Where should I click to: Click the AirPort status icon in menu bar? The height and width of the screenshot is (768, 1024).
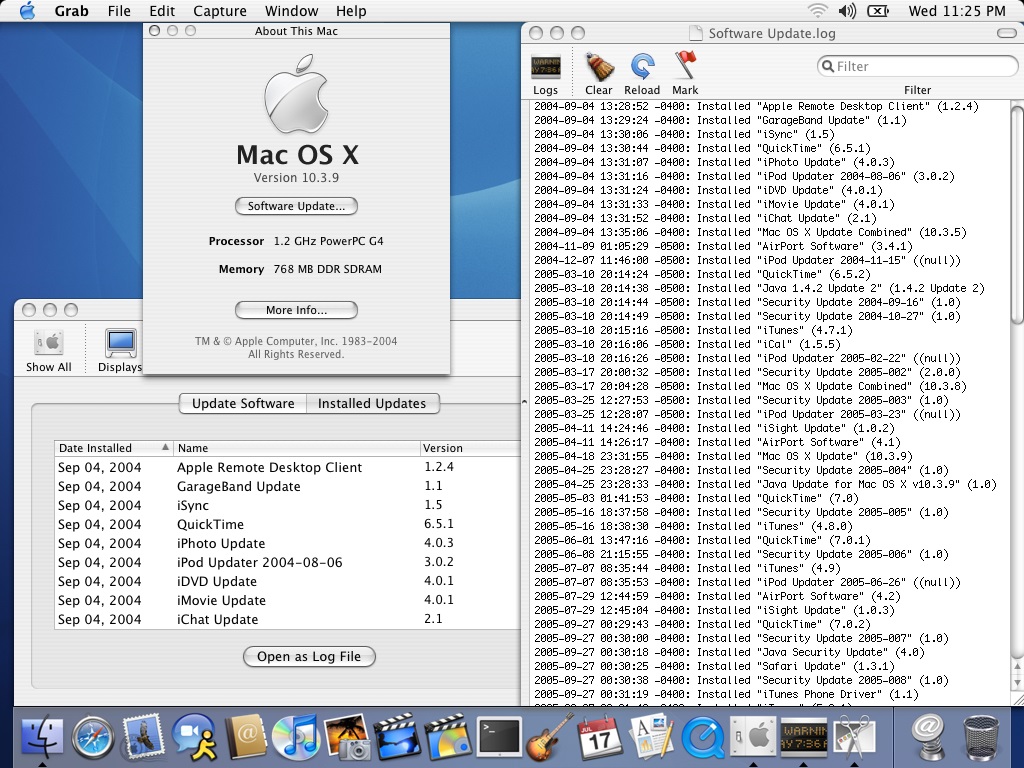(x=817, y=10)
